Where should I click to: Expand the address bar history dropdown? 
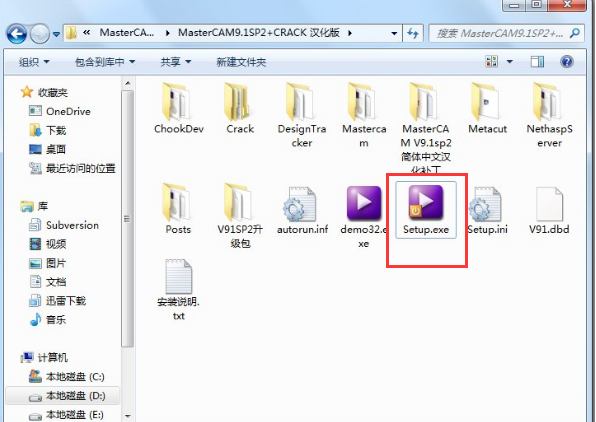coord(394,33)
